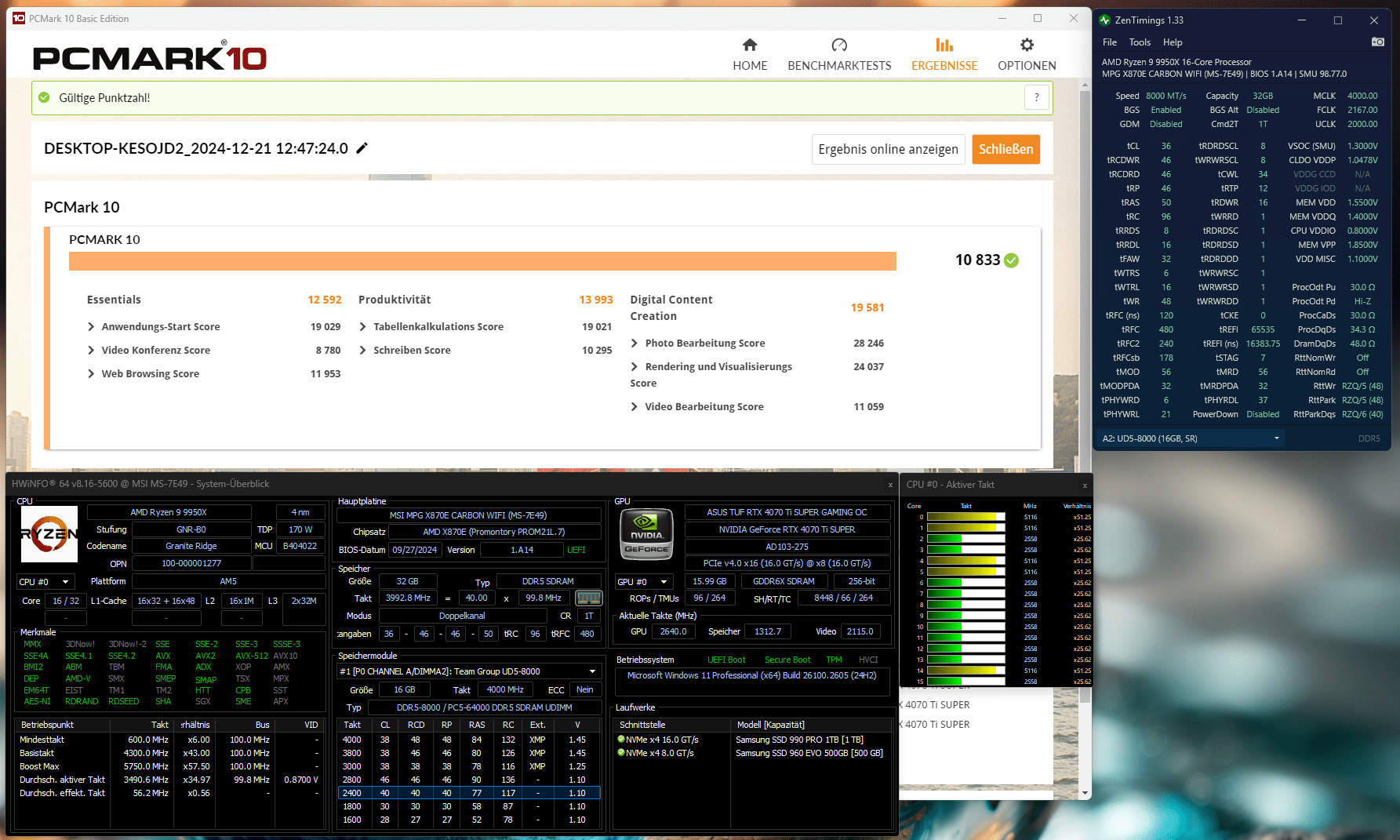1400x840 pixels.
Task: Click the pencil icon to rename result
Action: 362,148
